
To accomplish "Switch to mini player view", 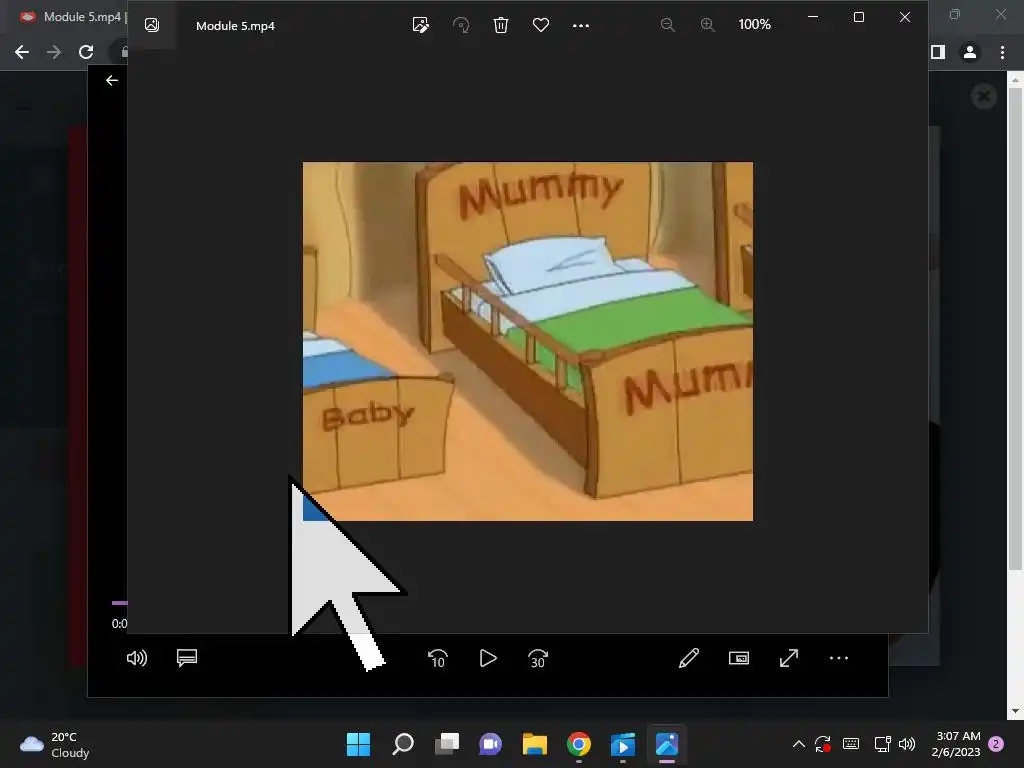I will (739, 658).
